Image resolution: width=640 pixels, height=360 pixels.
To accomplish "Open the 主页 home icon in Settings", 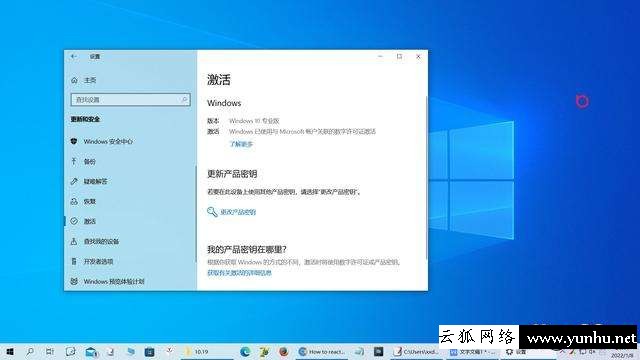I will coord(74,80).
